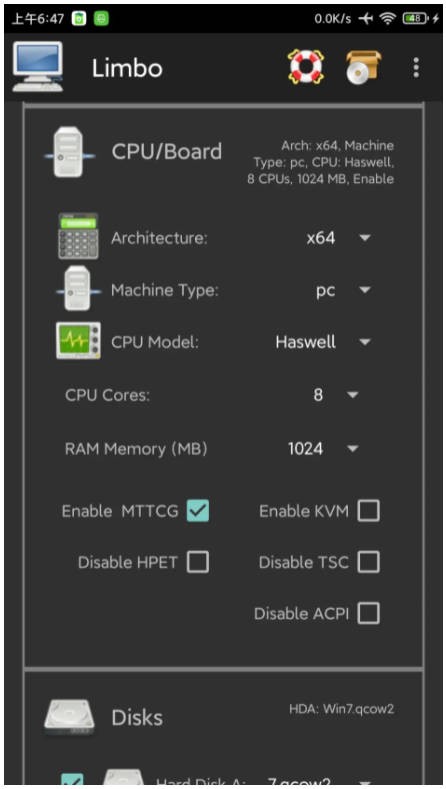Tap the Limbo computer logo icon
446x789 pixels.
[38, 67]
